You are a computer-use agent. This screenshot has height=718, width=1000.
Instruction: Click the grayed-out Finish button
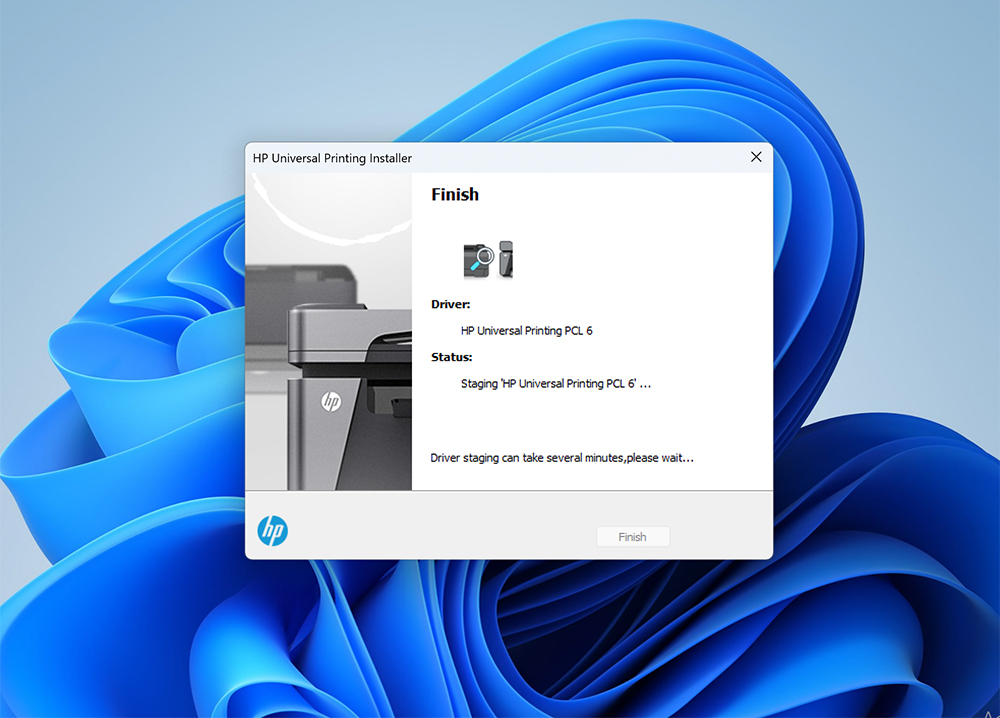point(633,537)
